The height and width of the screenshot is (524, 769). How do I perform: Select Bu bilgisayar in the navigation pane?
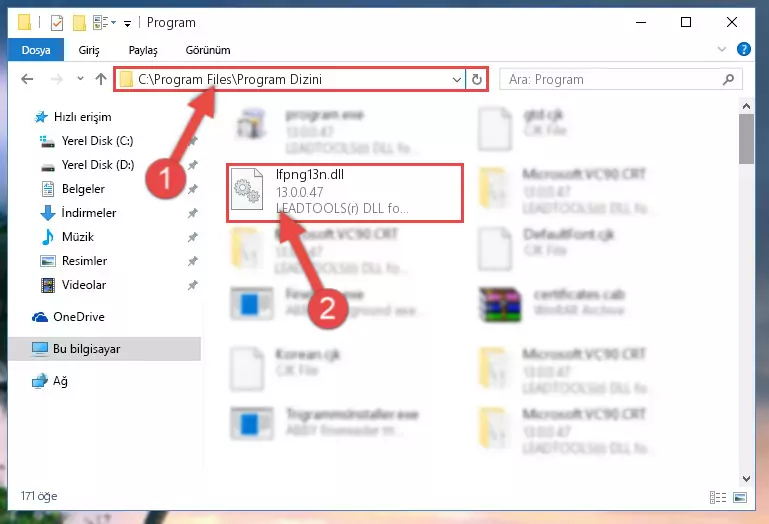[104, 349]
